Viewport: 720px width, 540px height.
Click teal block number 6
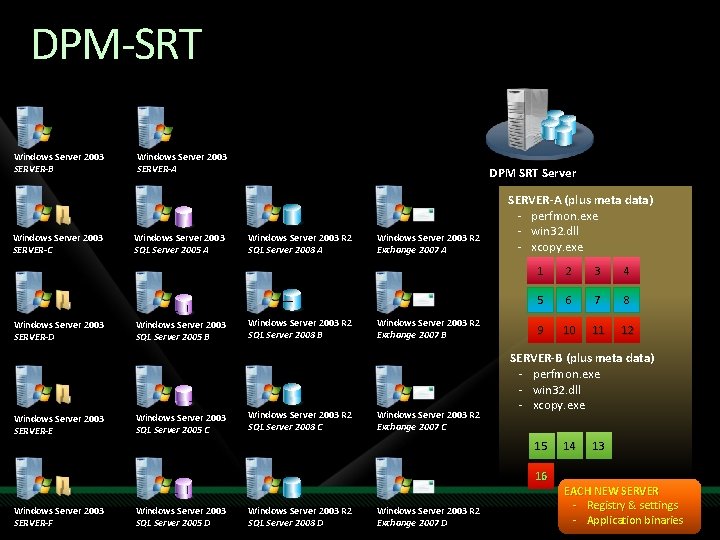pyautogui.click(x=569, y=300)
